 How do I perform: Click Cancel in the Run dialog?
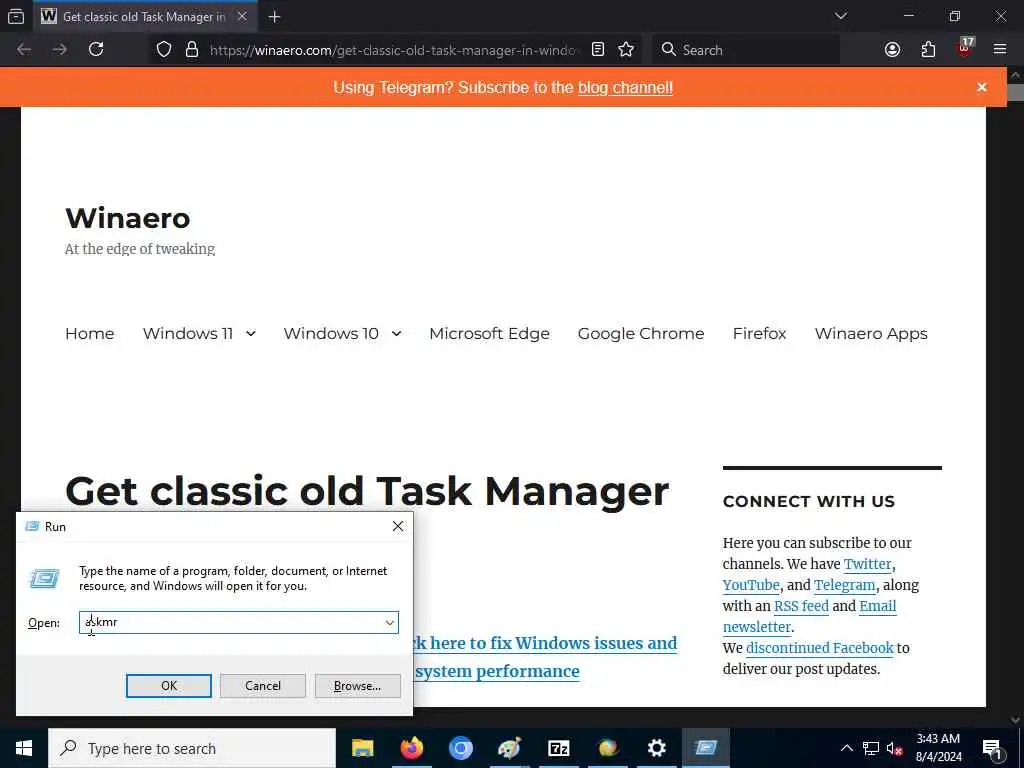click(263, 686)
